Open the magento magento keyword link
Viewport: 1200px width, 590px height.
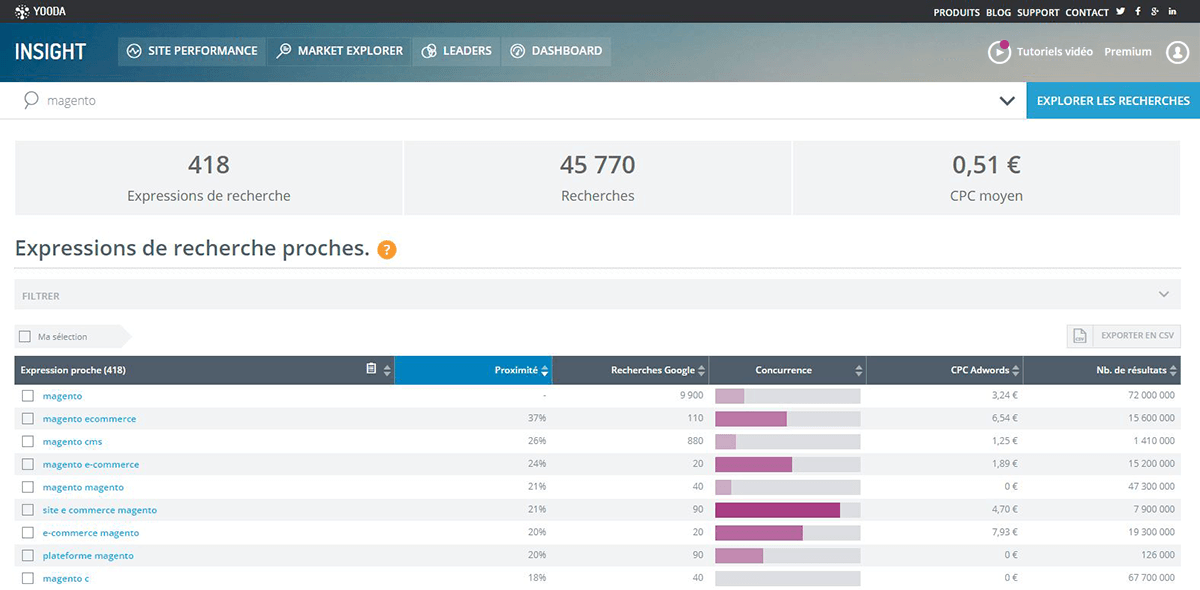[x=83, y=487]
